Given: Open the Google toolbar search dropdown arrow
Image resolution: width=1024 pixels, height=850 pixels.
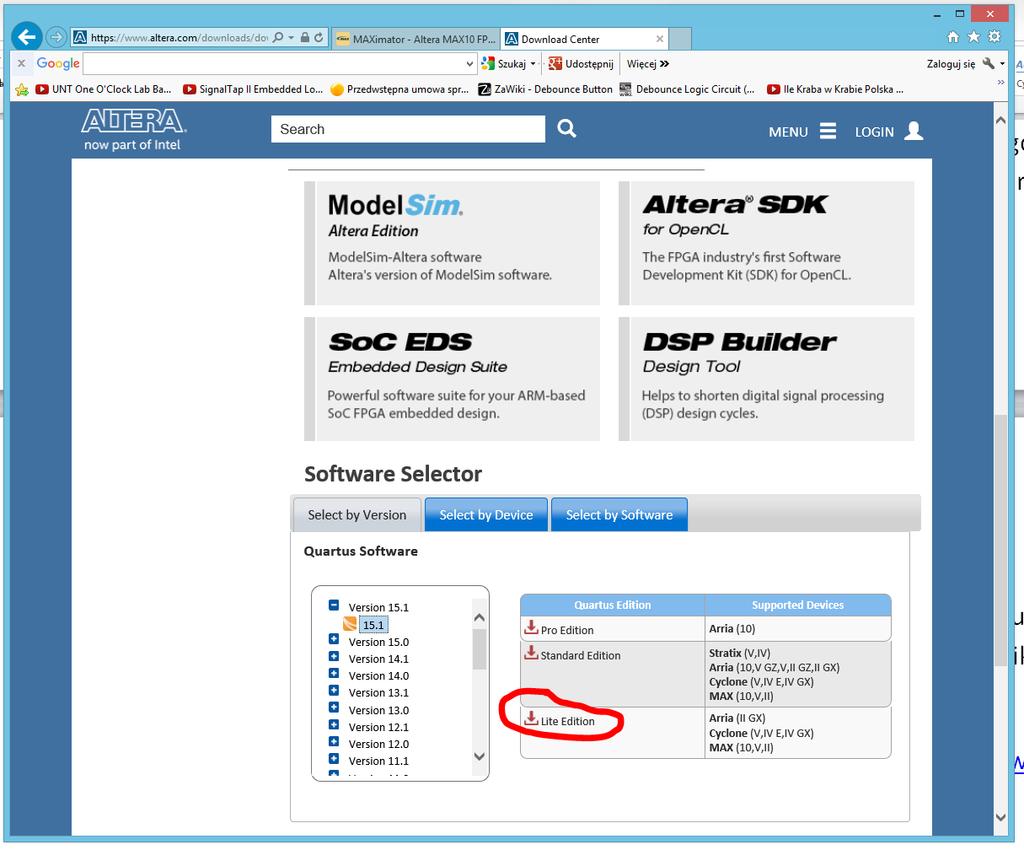Looking at the screenshot, I should pos(469,63).
